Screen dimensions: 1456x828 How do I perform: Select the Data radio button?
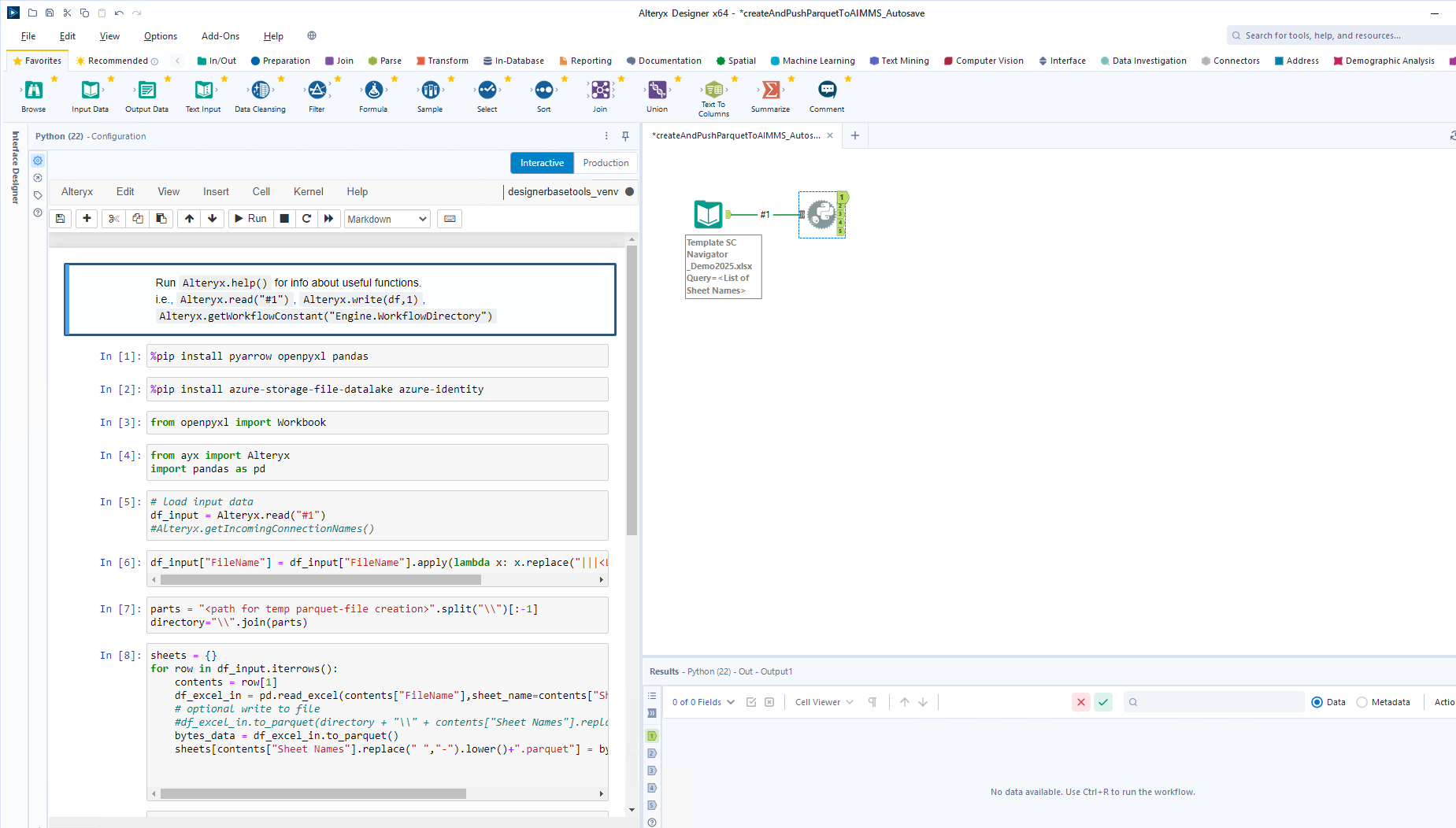(1317, 702)
